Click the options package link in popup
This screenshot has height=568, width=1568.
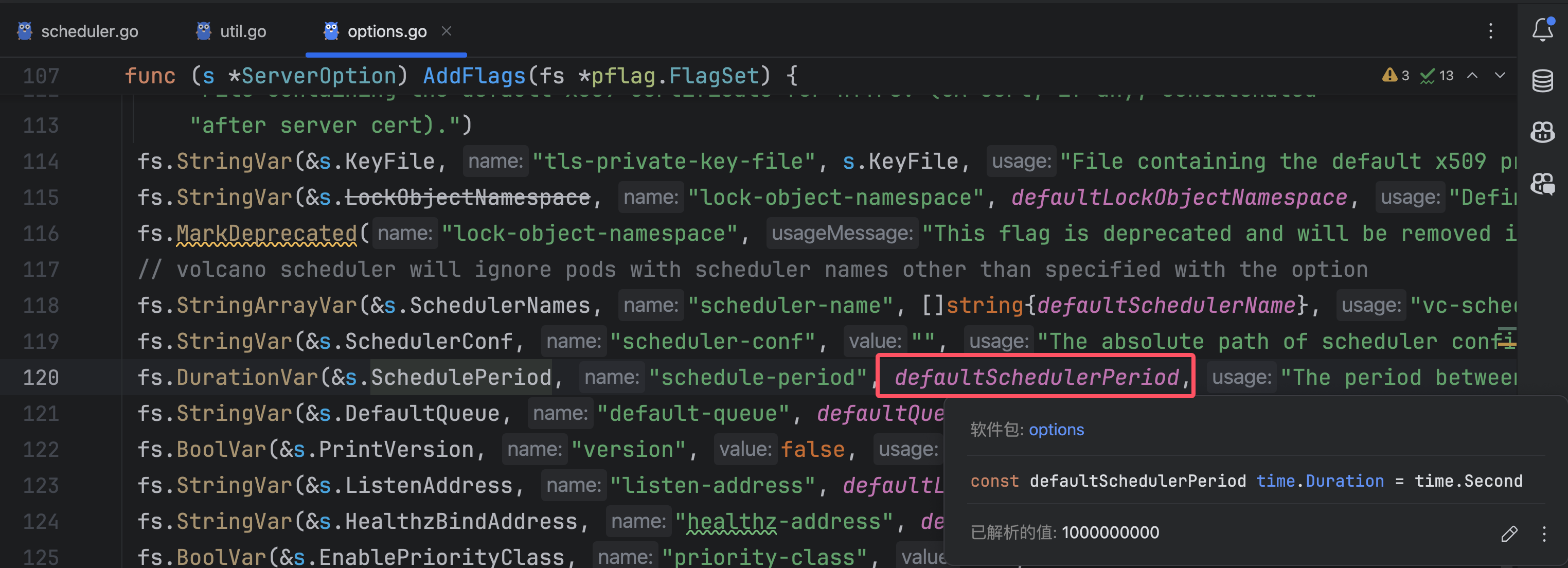pos(1056,430)
